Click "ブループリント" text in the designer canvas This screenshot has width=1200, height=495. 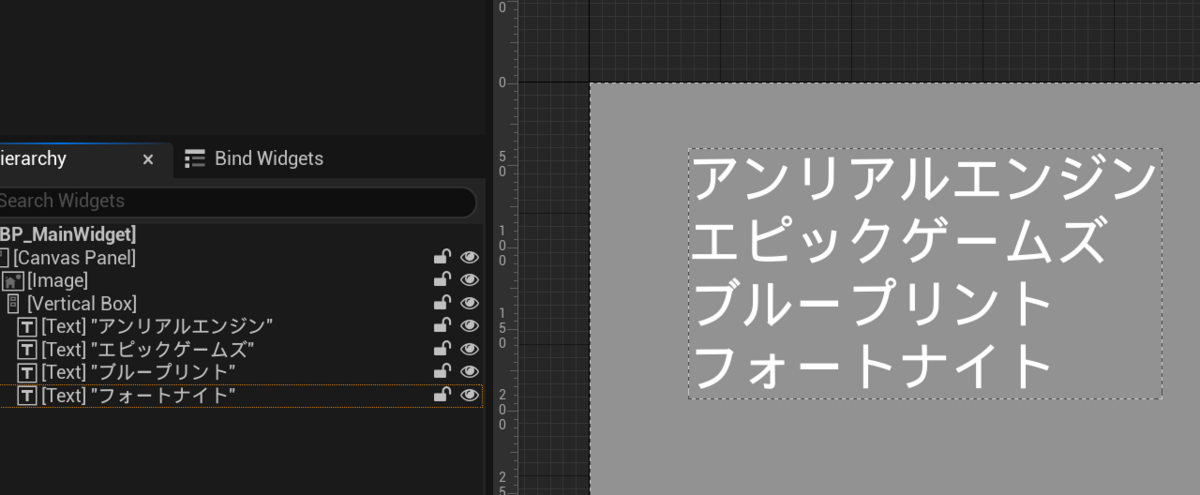(872, 305)
